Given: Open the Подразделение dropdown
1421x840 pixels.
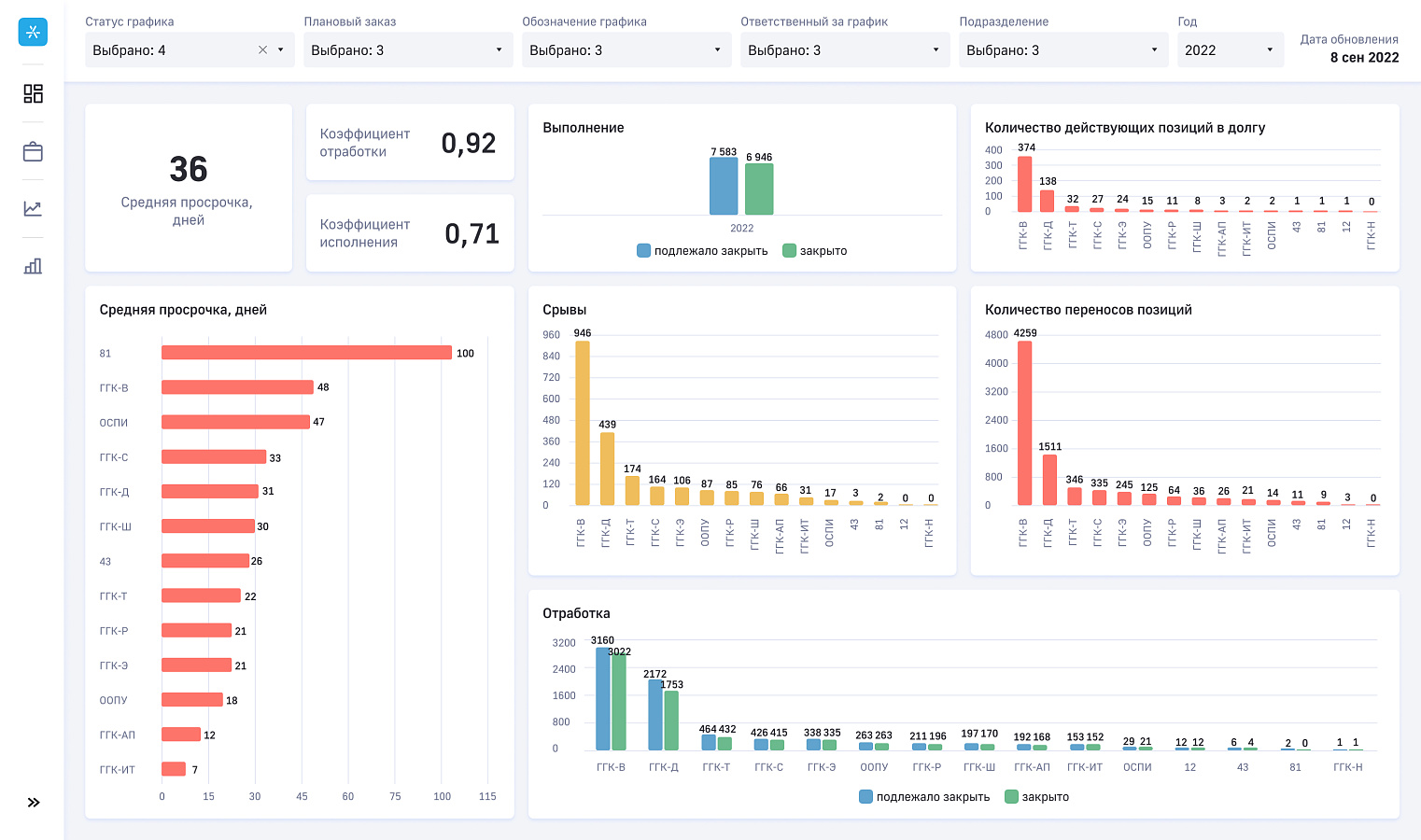Looking at the screenshot, I should pyautogui.click(x=1063, y=50).
